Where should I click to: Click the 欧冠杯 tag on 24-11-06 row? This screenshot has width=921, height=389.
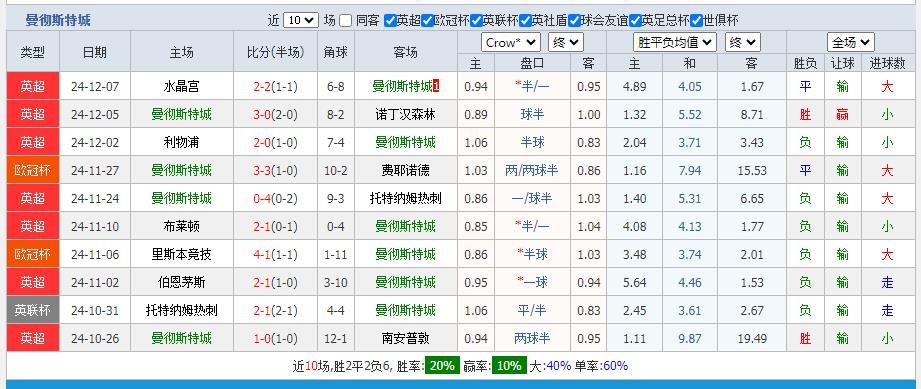click(33, 254)
